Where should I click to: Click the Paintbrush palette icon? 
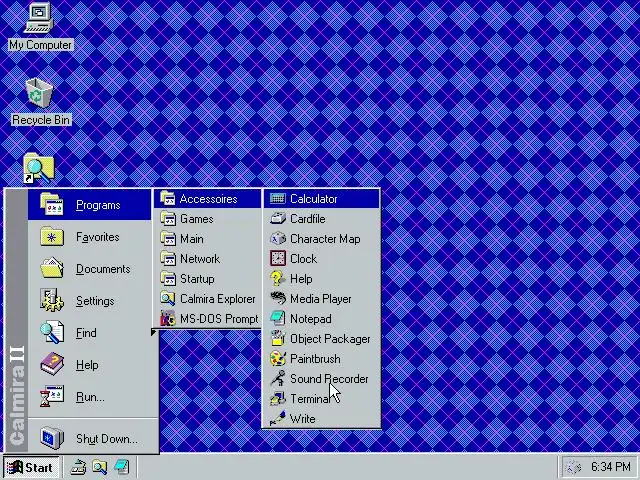click(278, 359)
